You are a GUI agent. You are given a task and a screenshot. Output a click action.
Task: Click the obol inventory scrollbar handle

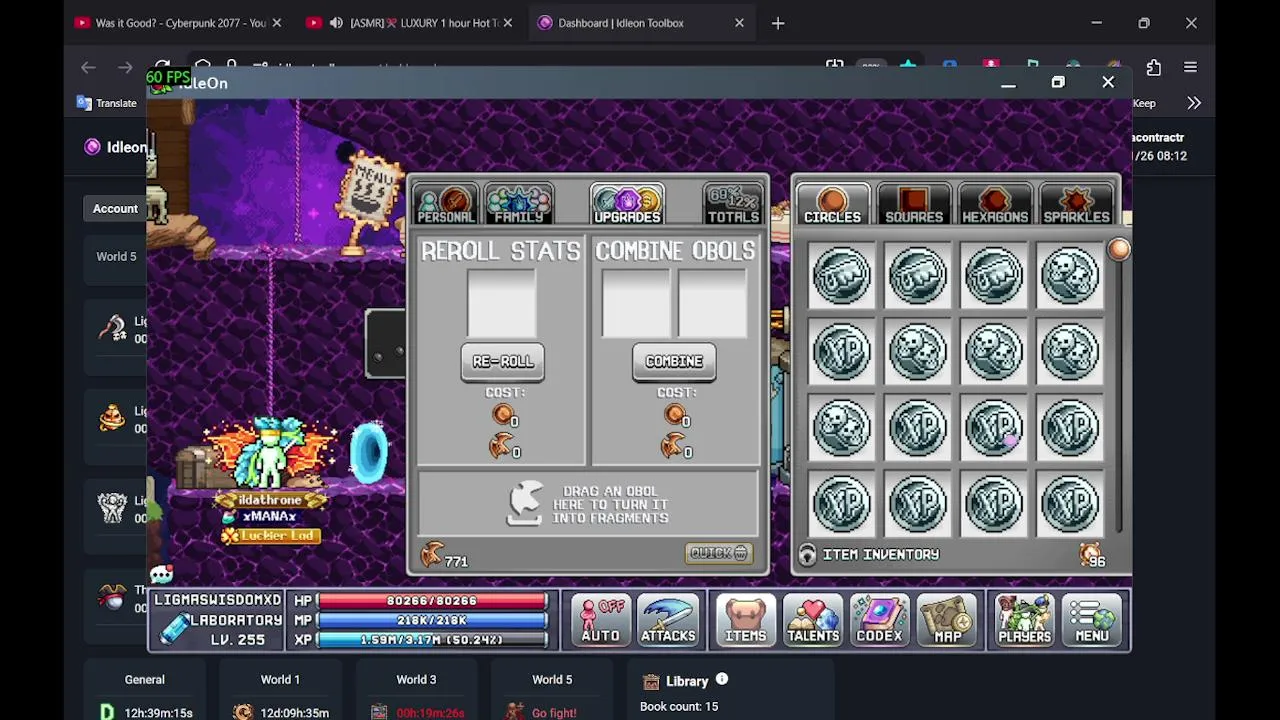coord(1118,250)
